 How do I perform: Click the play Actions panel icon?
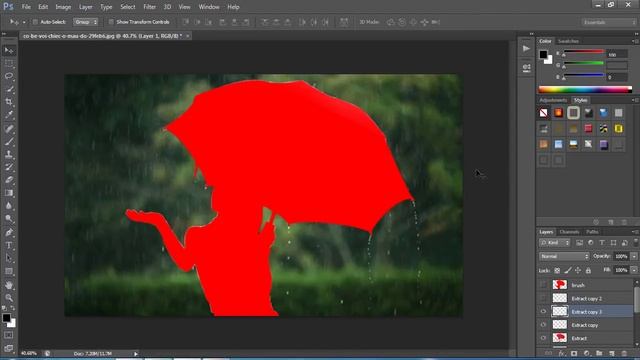pyautogui.click(x=526, y=49)
